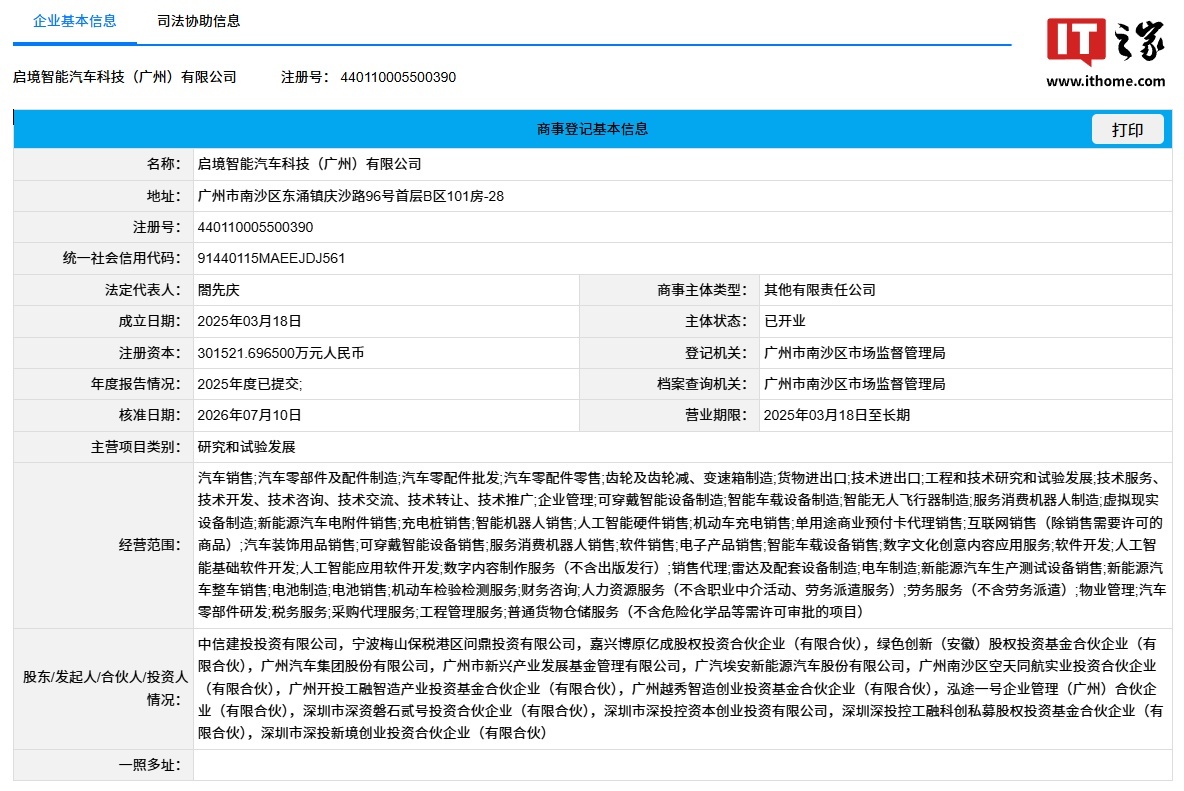Click the 法定代表人 label
Image resolution: width=1184 pixels, height=791 pixels.
(x=143, y=290)
